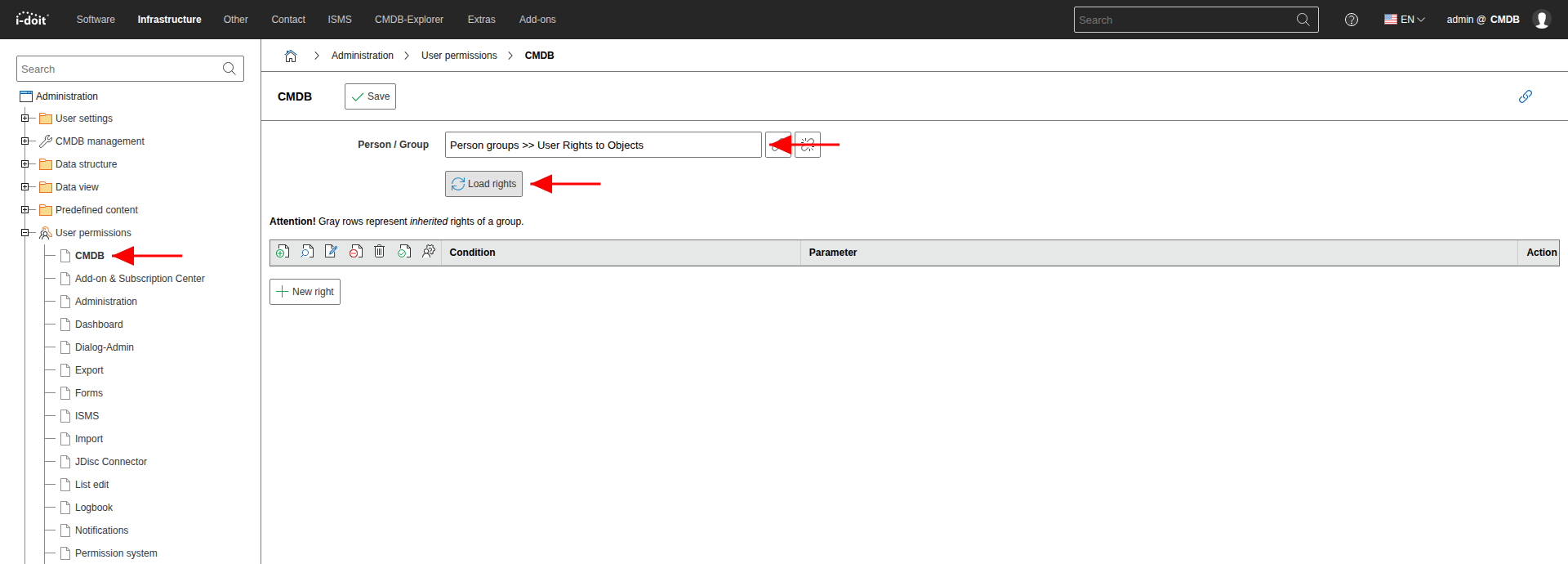Click the supervisor right gear-person icon
The height and width of the screenshot is (564, 1568).
[429, 252]
